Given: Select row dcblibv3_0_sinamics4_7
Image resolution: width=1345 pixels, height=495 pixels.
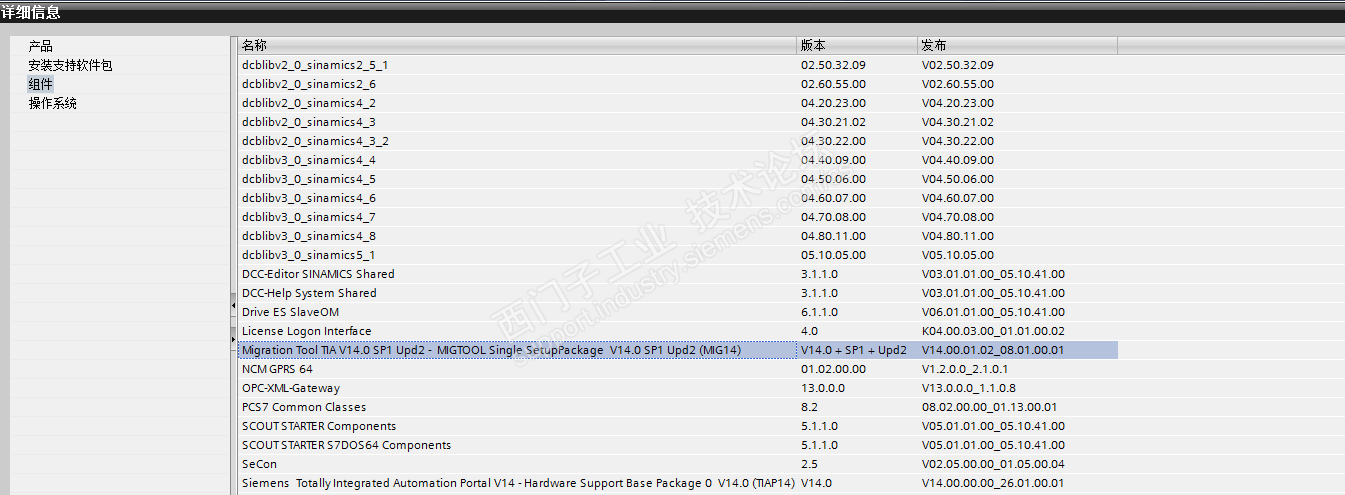Looking at the screenshot, I should [678, 217].
